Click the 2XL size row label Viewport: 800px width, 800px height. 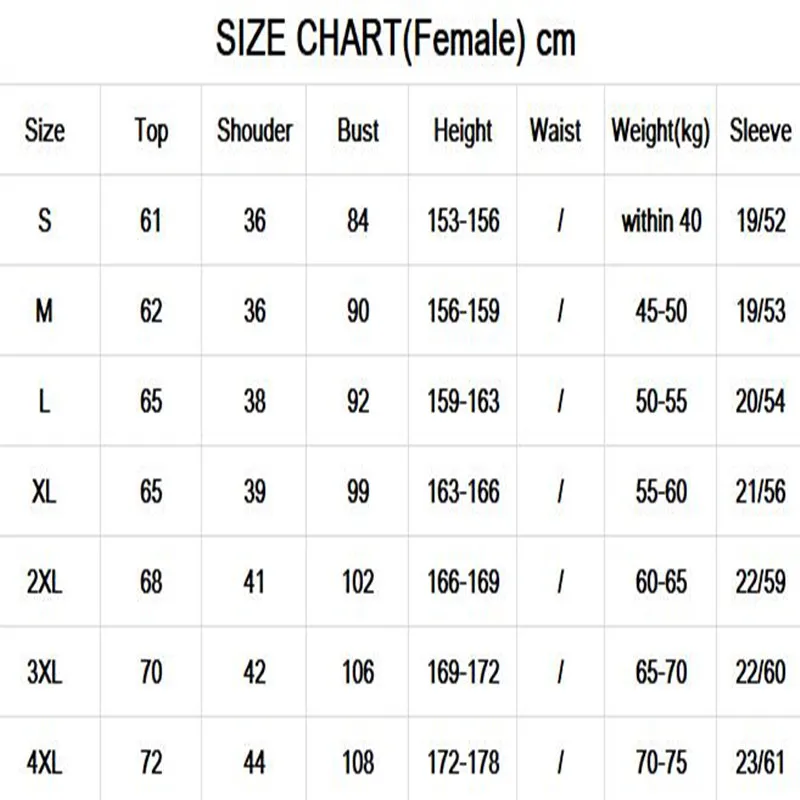[x=45, y=582]
